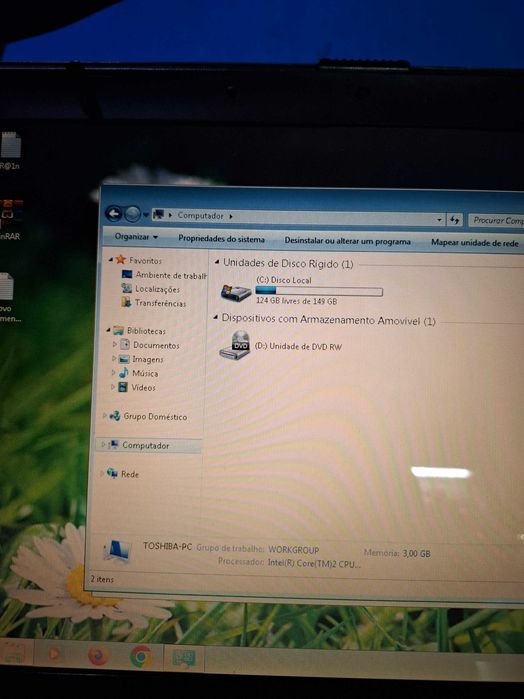Click the Grupo Doméstico icon

pyautogui.click(x=115, y=416)
